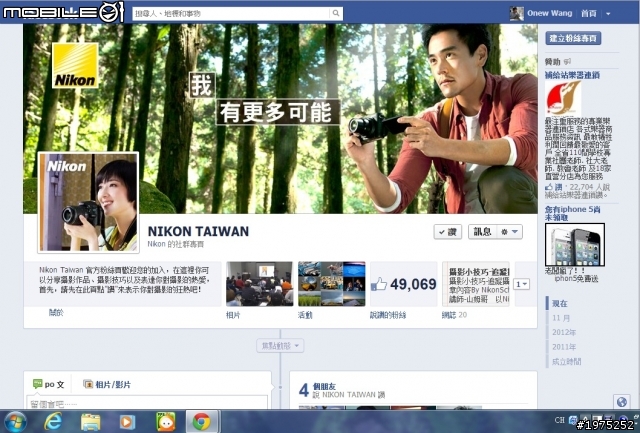The width and height of the screenshot is (640, 433).
Task: Click 關於 about link
Action: pos(56,313)
